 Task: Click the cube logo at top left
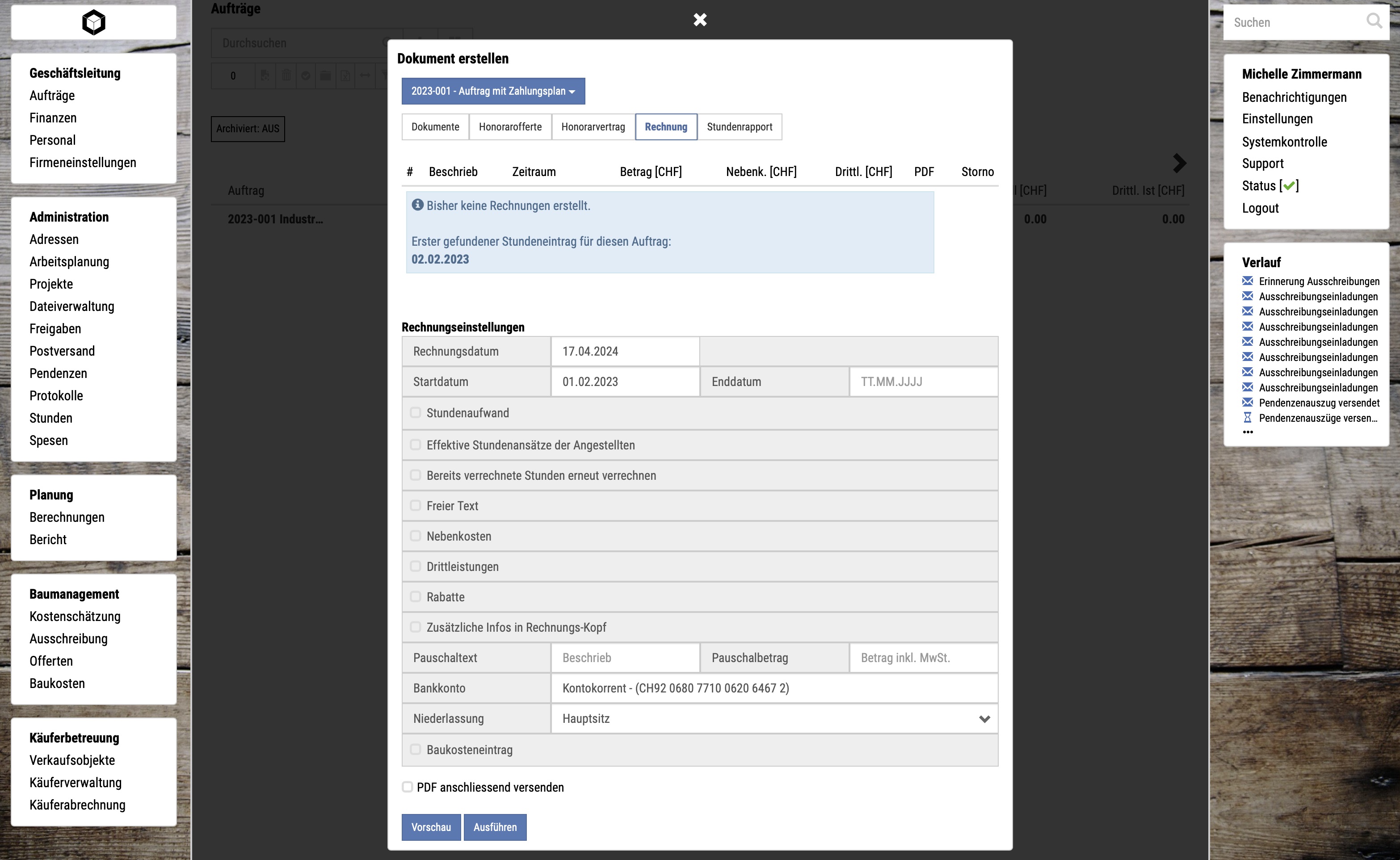(94, 22)
